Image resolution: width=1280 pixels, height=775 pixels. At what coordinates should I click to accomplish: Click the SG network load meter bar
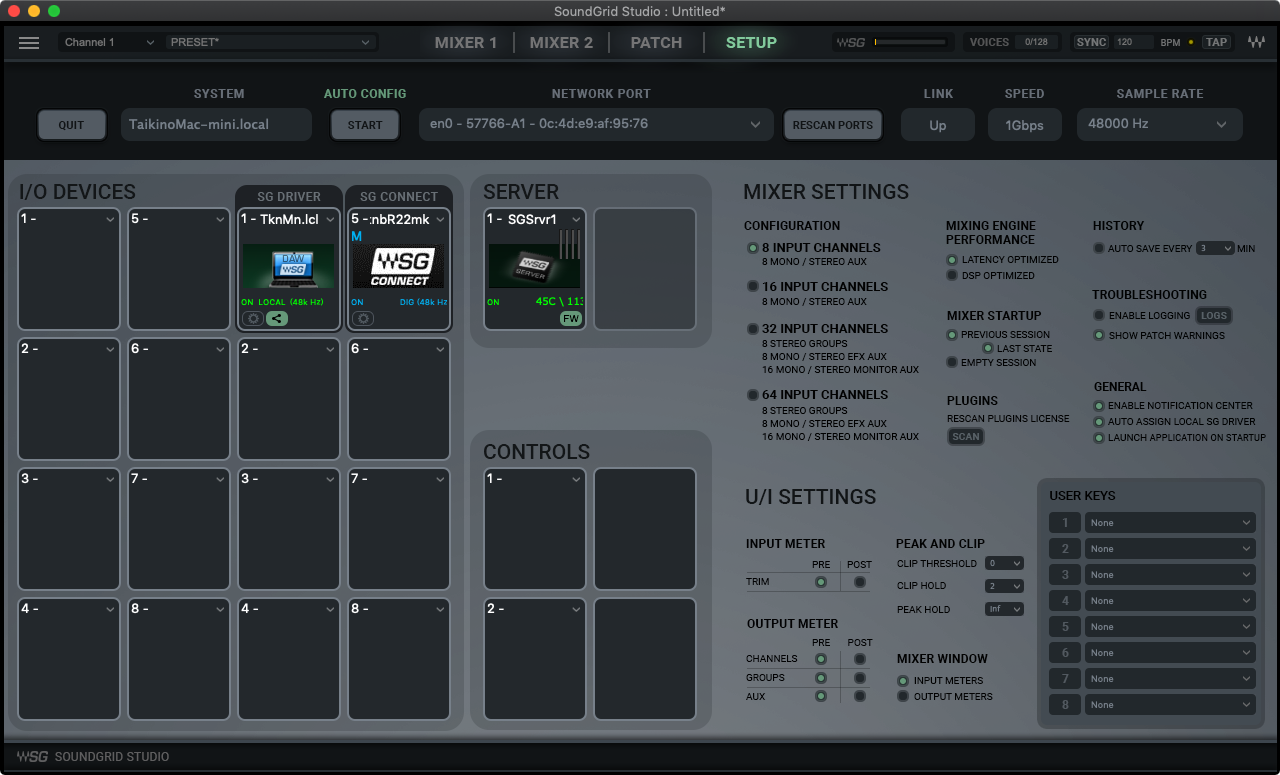911,42
